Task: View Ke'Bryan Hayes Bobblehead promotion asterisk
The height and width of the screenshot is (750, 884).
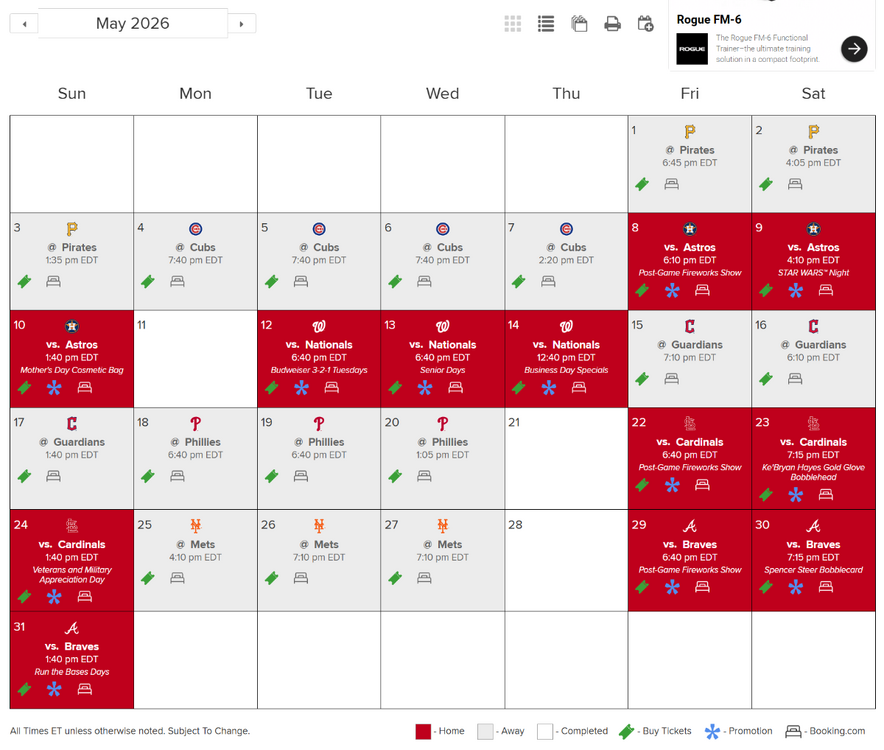Action: tap(795, 495)
